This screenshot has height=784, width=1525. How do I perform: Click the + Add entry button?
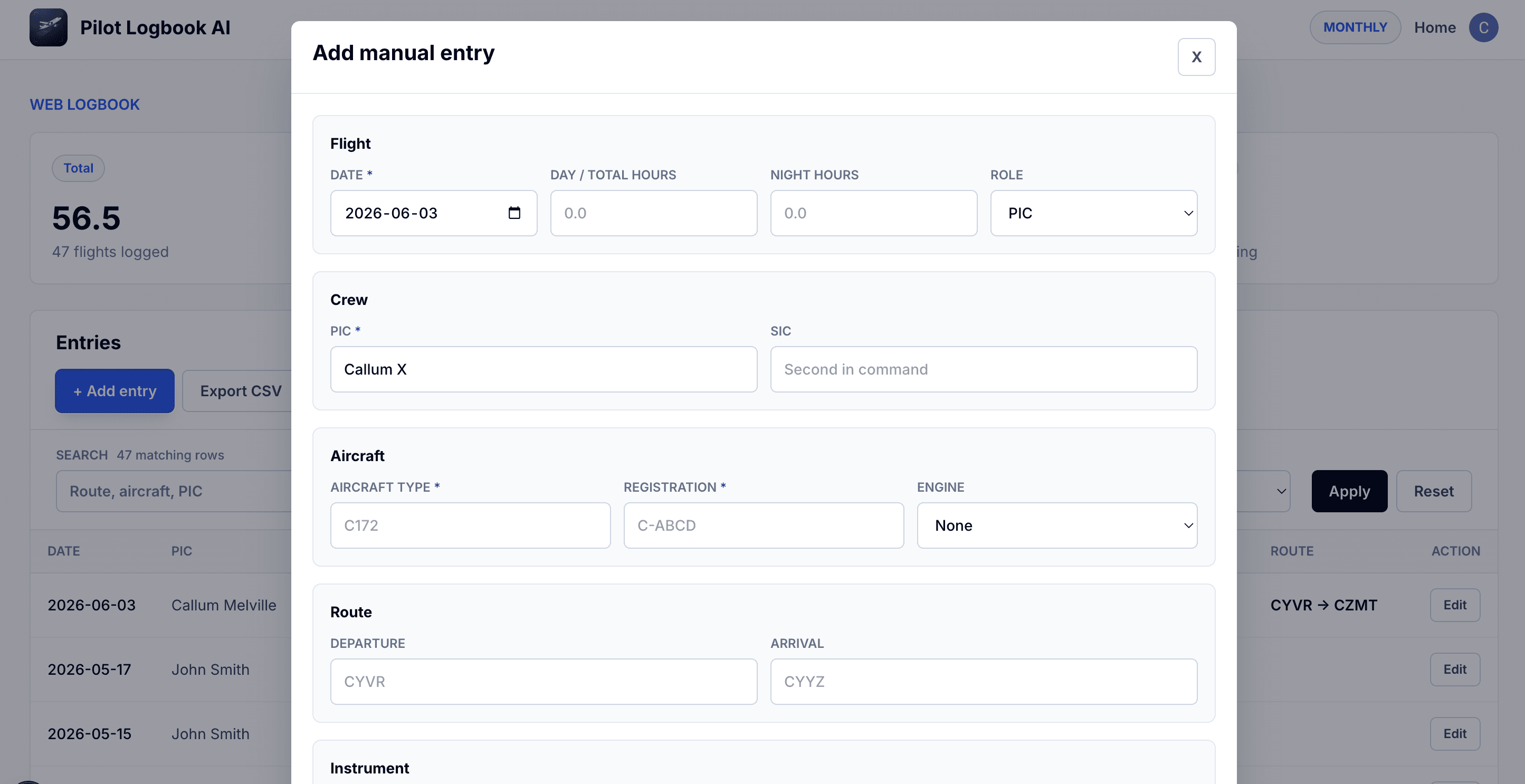tap(115, 391)
